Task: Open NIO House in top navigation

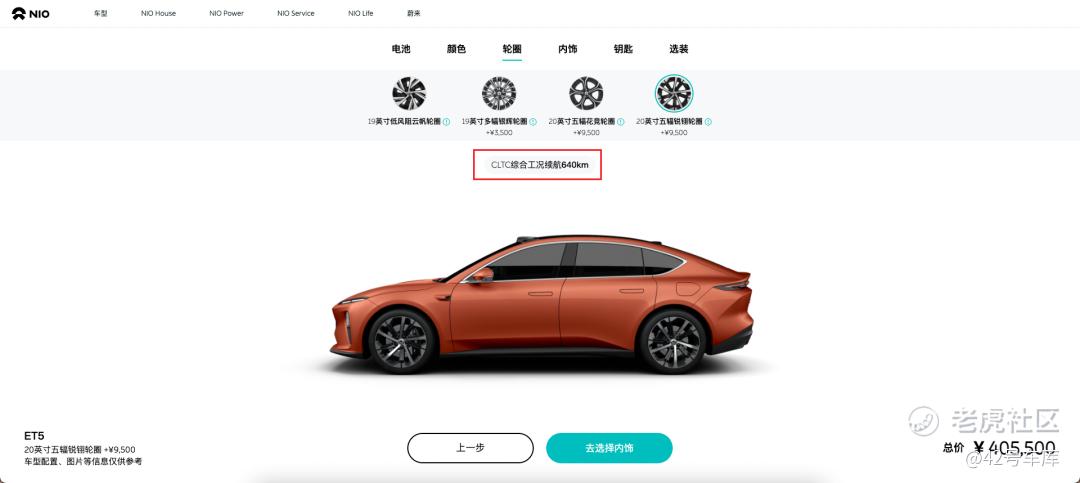Action: click(x=158, y=13)
